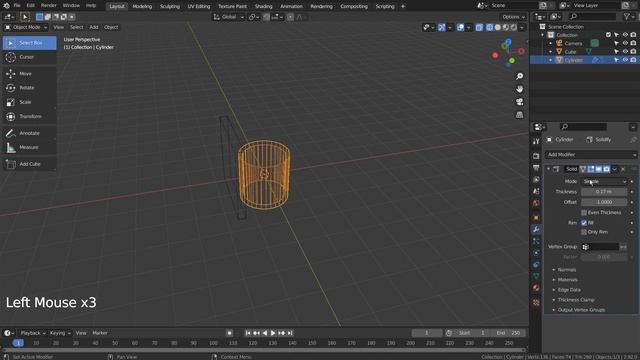Hide the Cylinder in viewport eye icon

coord(625,60)
